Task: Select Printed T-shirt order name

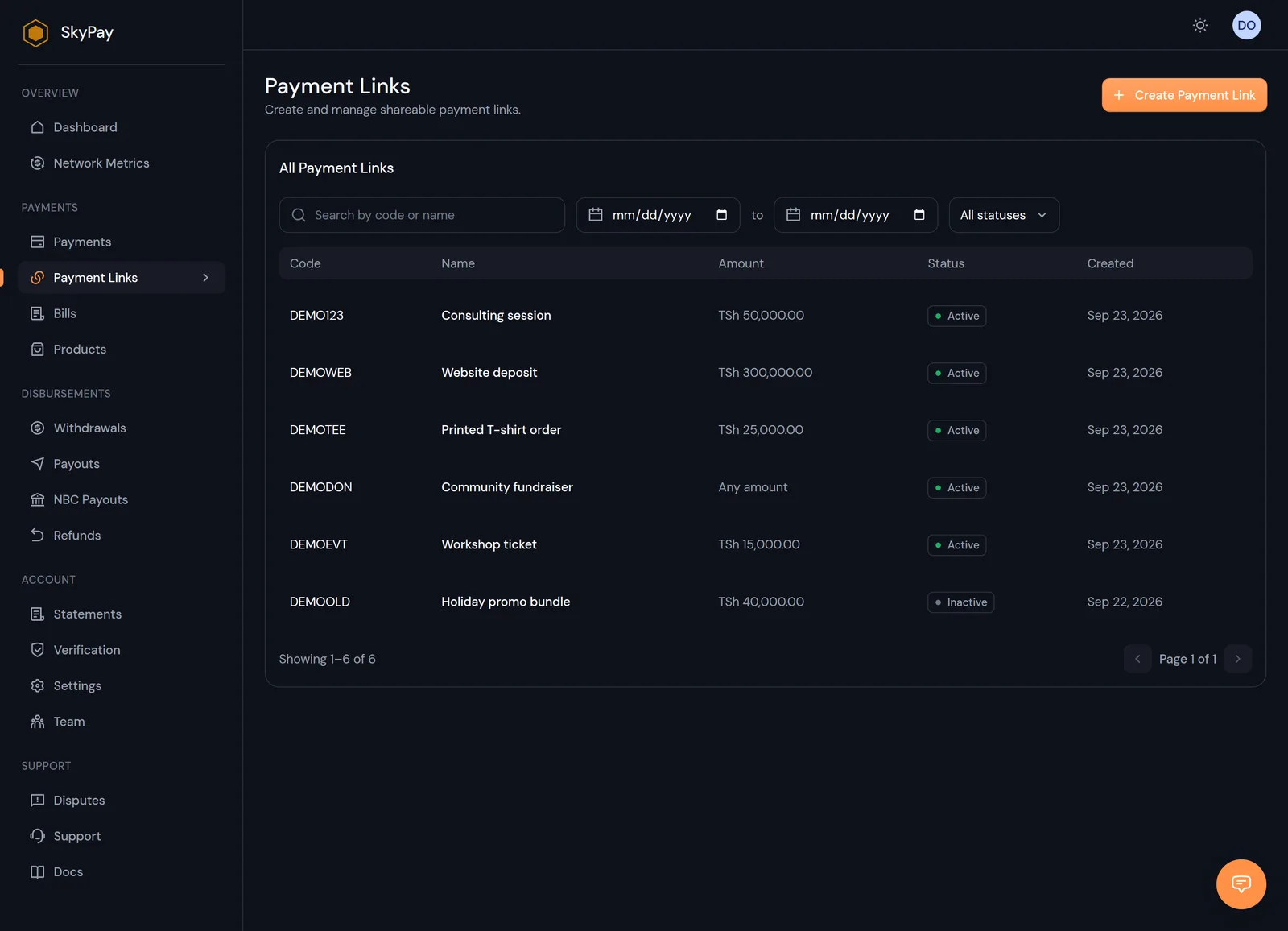Action: pos(501,430)
